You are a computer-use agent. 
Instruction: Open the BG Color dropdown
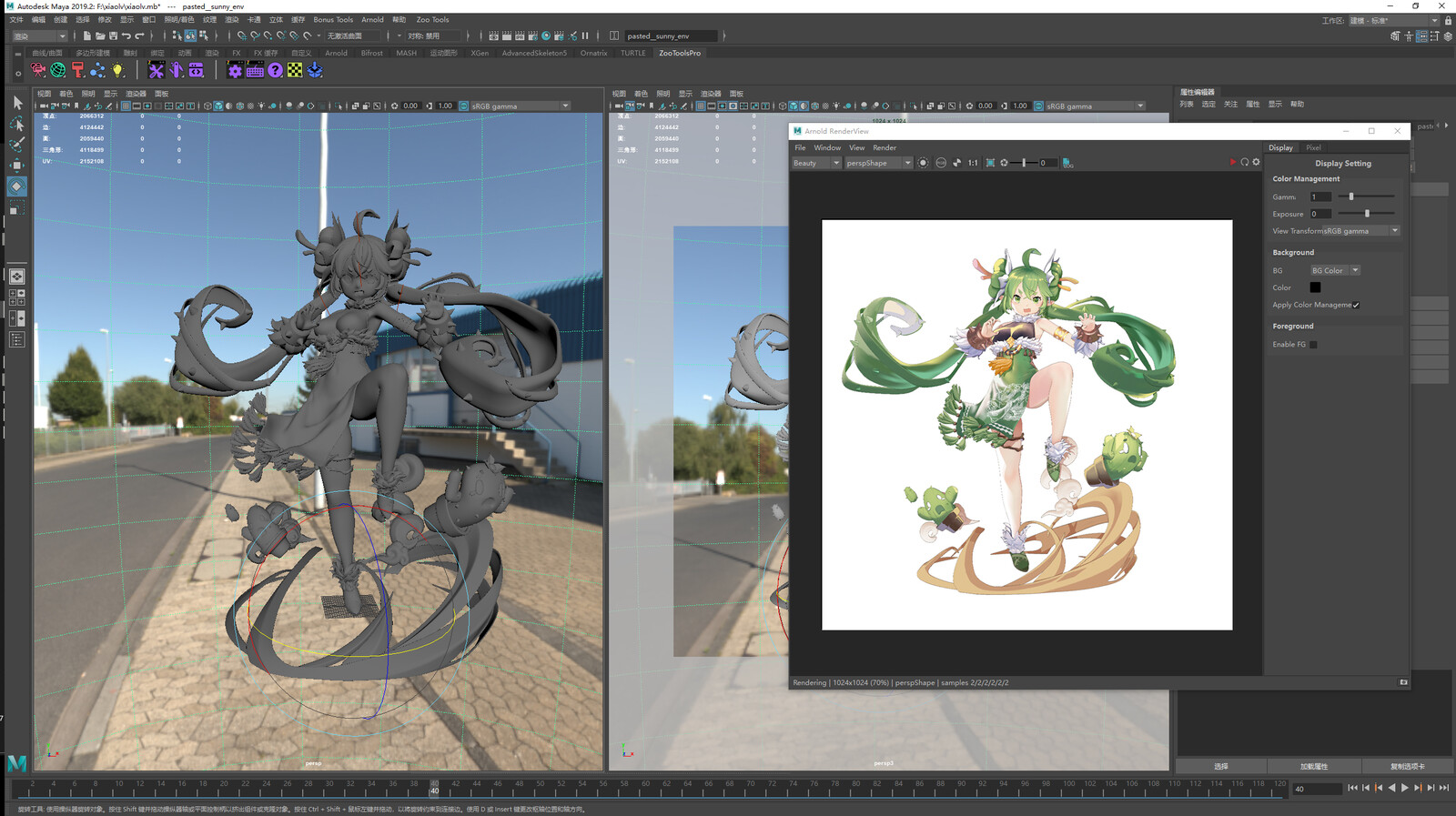click(x=1335, y=270)
